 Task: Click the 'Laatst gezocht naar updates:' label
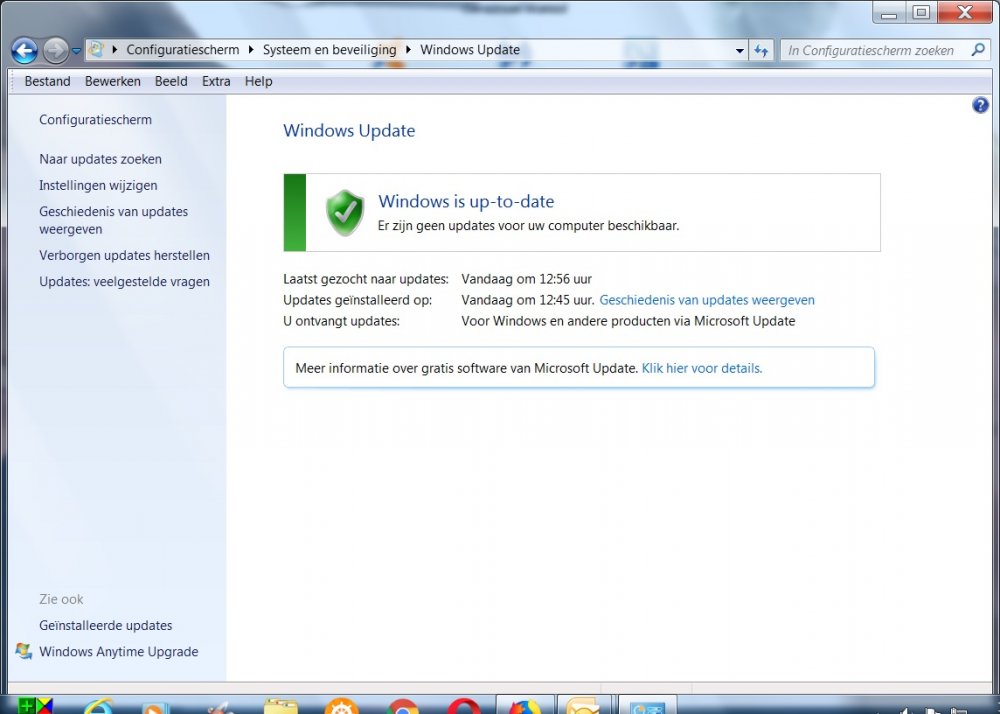click(366, 279)
